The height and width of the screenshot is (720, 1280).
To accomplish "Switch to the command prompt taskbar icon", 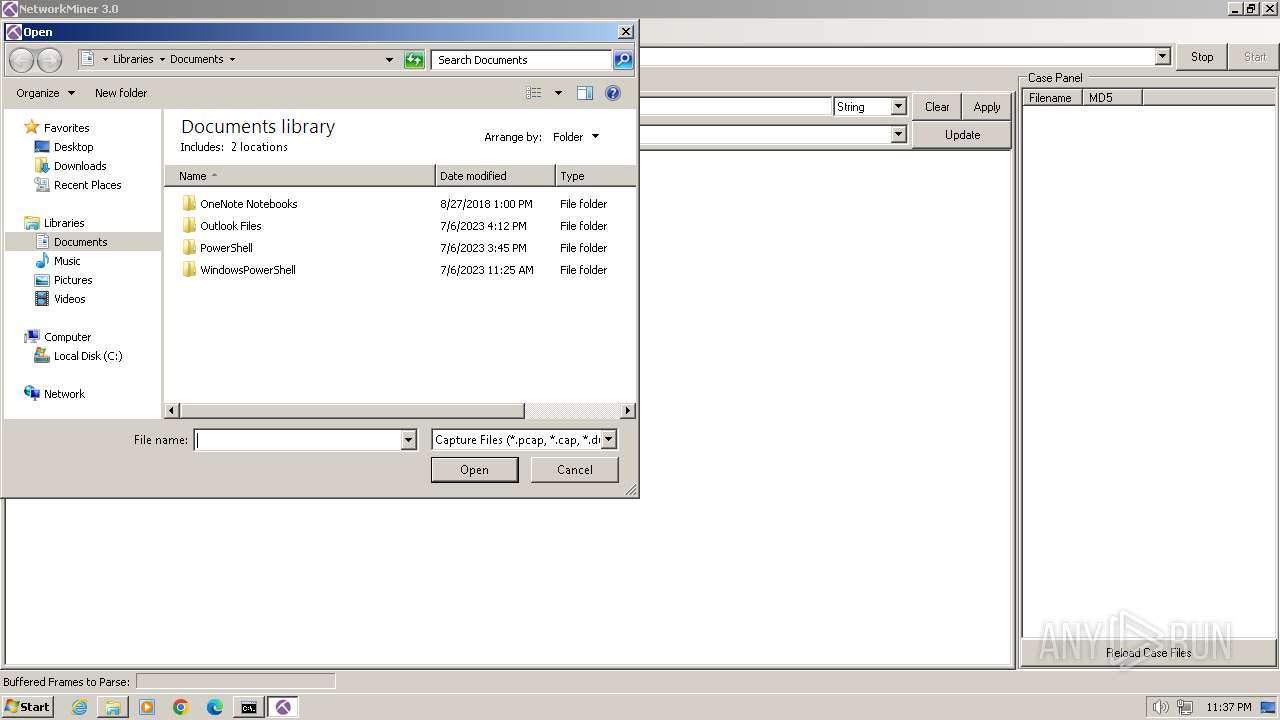I will 249,707.
